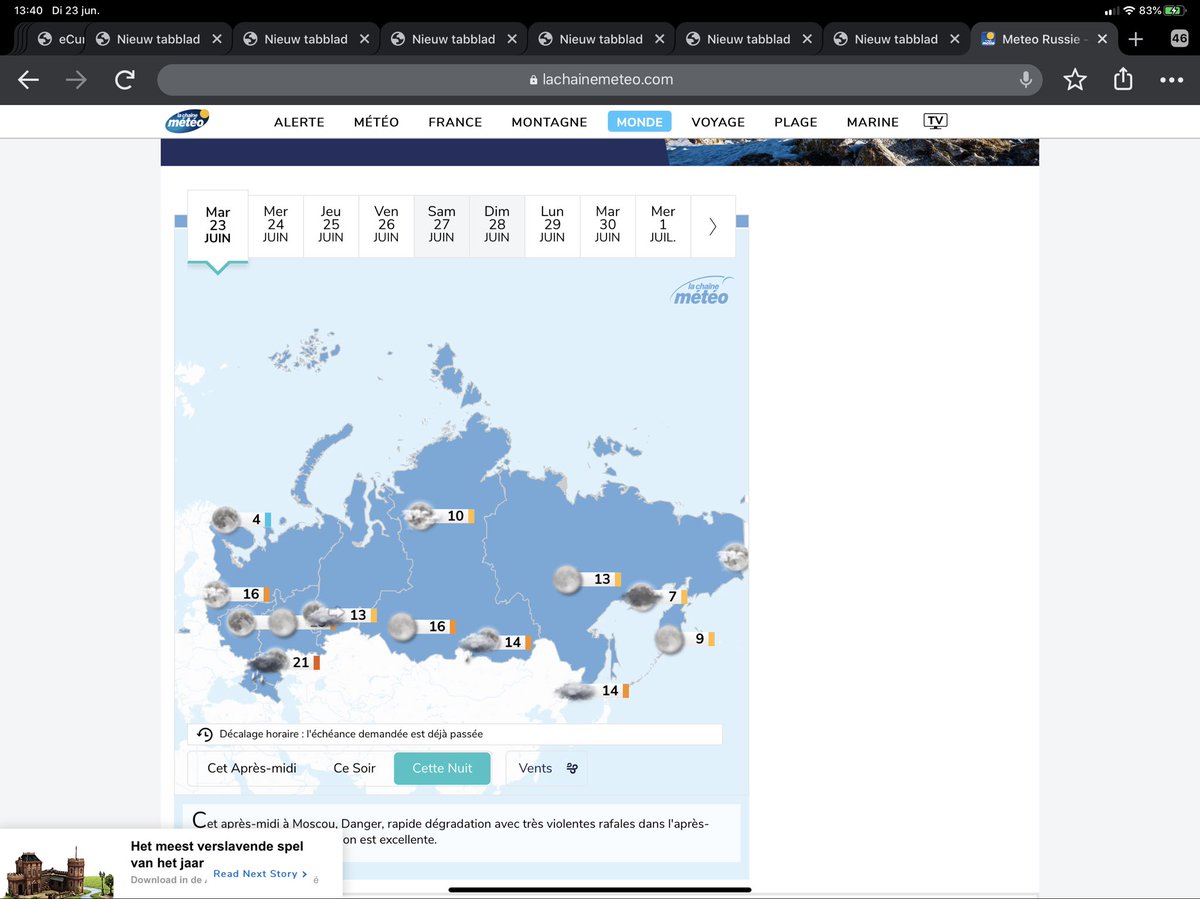
Task: Select Ven 26 Juin day tab
Action: click(x=386, y=225)
